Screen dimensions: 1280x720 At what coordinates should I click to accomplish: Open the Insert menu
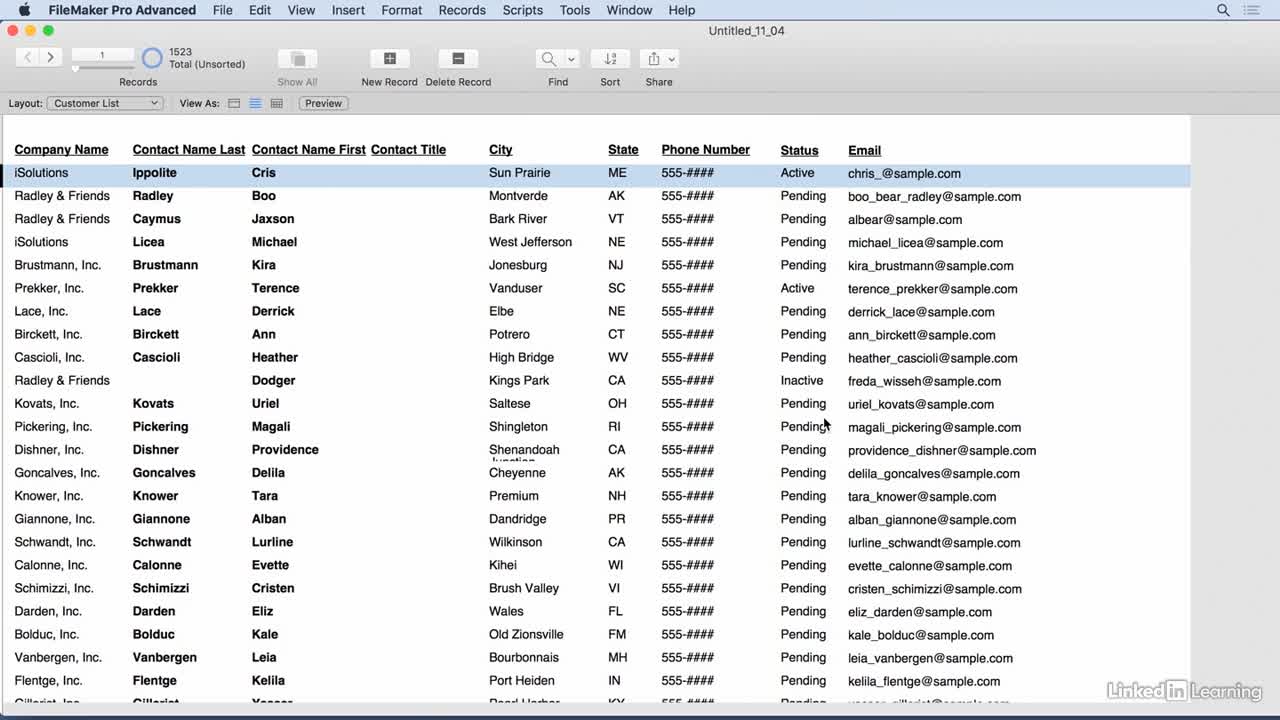point(348,10)
